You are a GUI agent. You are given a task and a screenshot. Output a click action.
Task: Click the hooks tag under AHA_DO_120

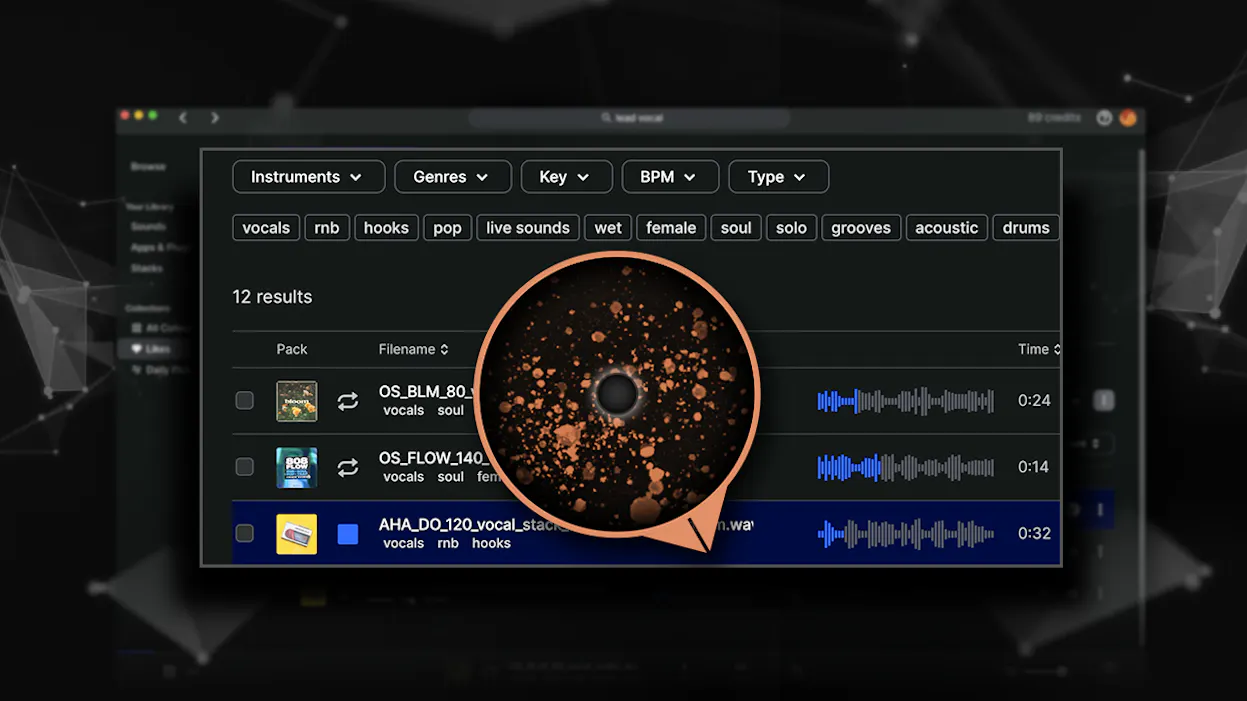[x=491, y=543]
